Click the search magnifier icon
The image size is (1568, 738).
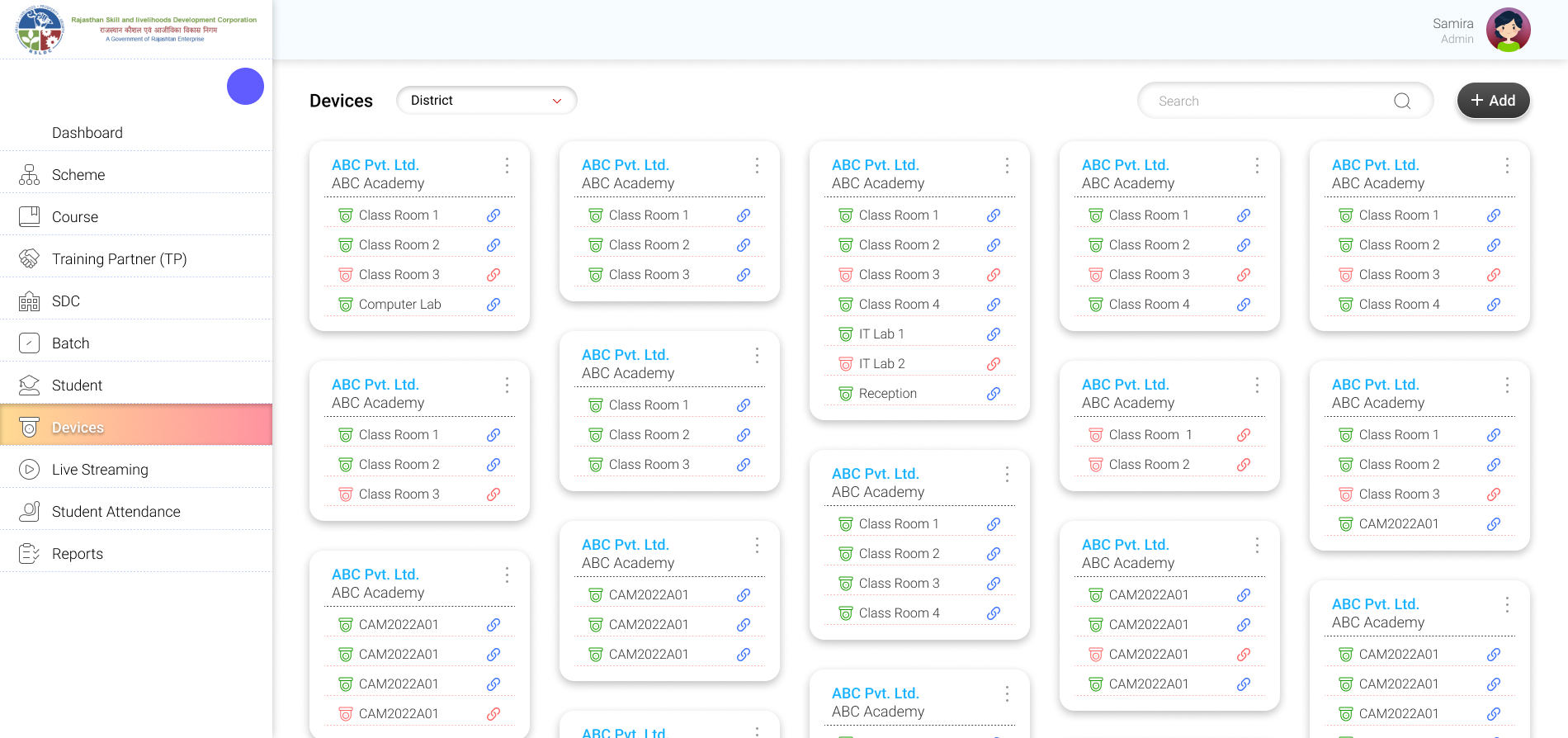(1401, 101)
